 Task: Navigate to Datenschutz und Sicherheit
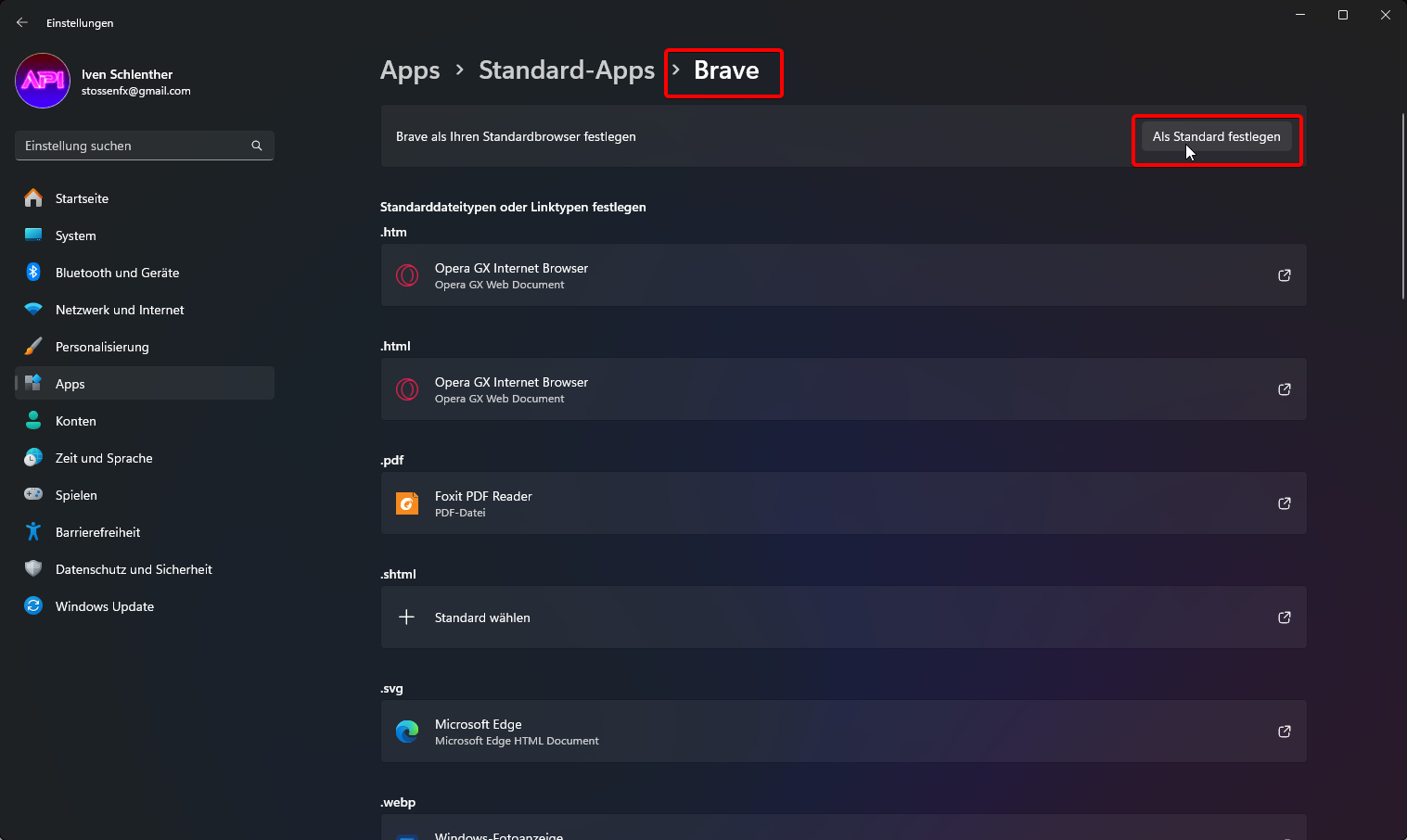click(134, 569)
